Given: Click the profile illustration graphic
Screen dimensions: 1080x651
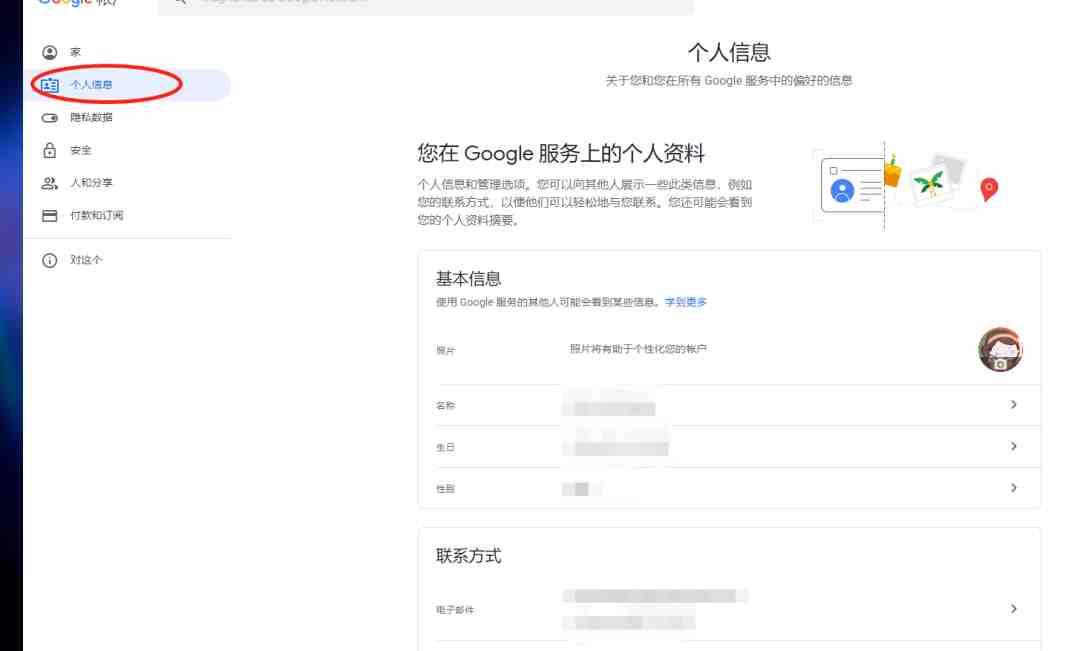Looking at the screenshot, I should pyautogui.click(x=907, y=186).
